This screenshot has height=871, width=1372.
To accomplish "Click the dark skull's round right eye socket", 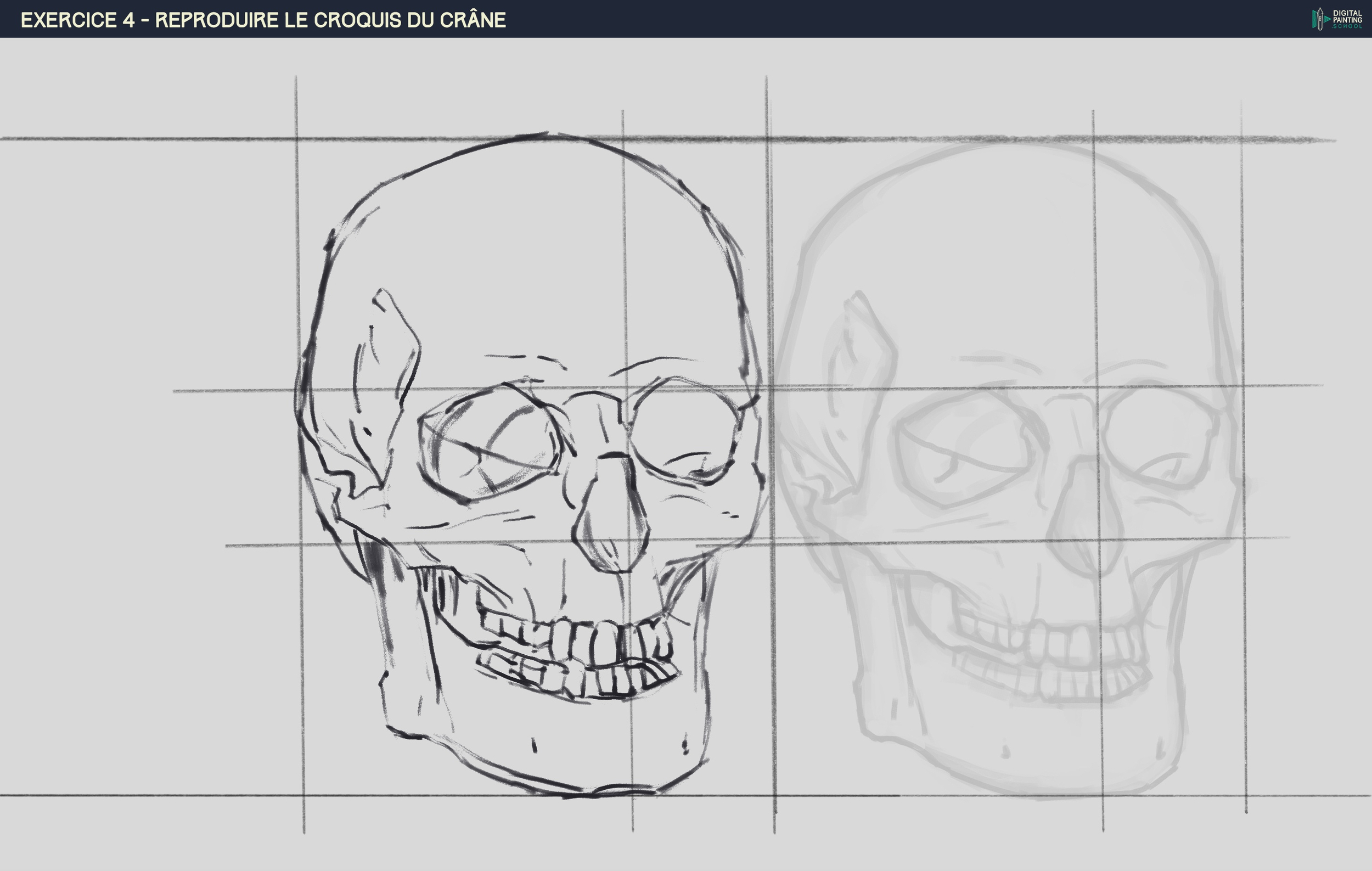I will click(684, 430).
